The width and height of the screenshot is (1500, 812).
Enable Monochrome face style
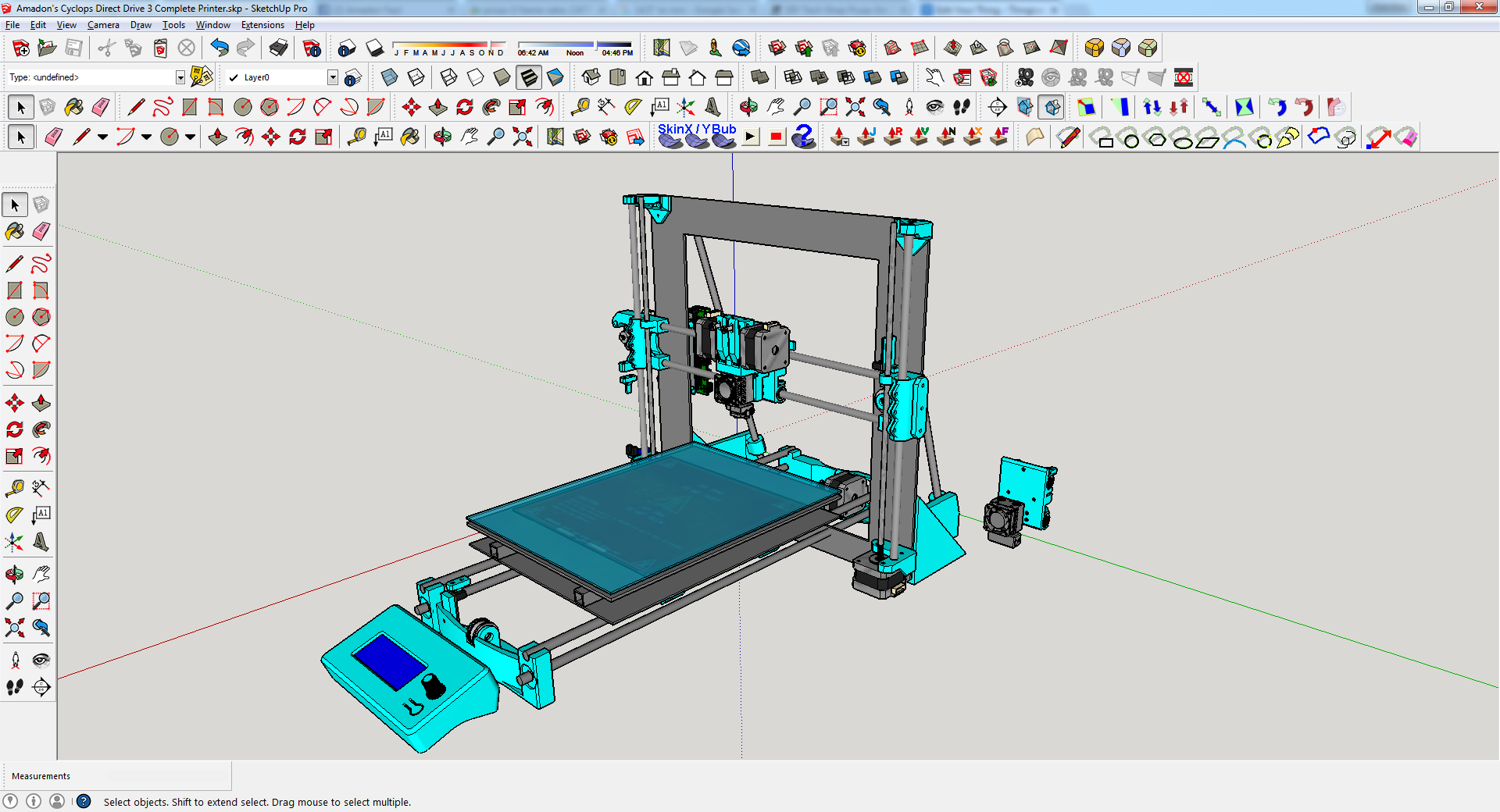coord(555,77)
